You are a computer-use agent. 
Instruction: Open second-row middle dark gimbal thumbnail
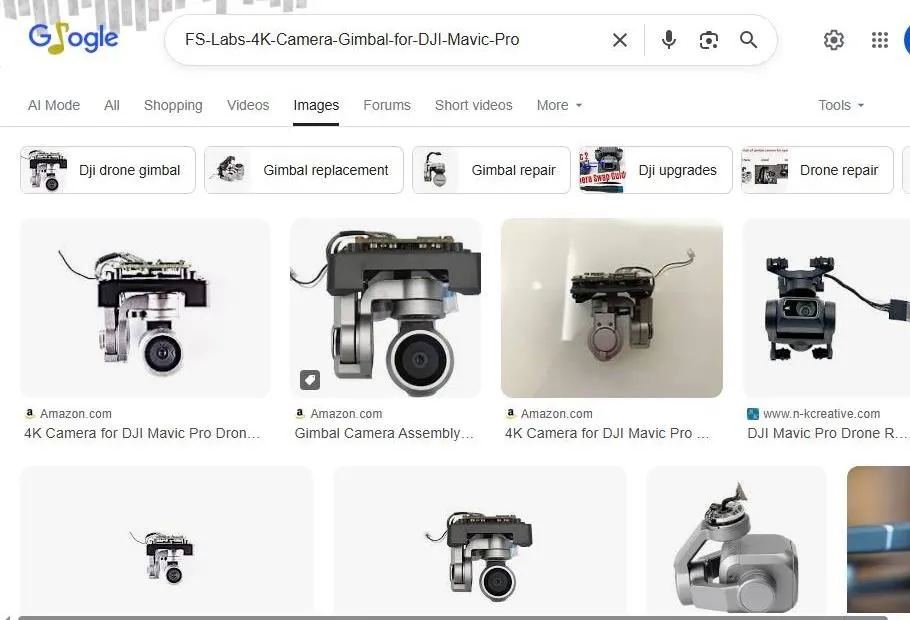point(480,540)
